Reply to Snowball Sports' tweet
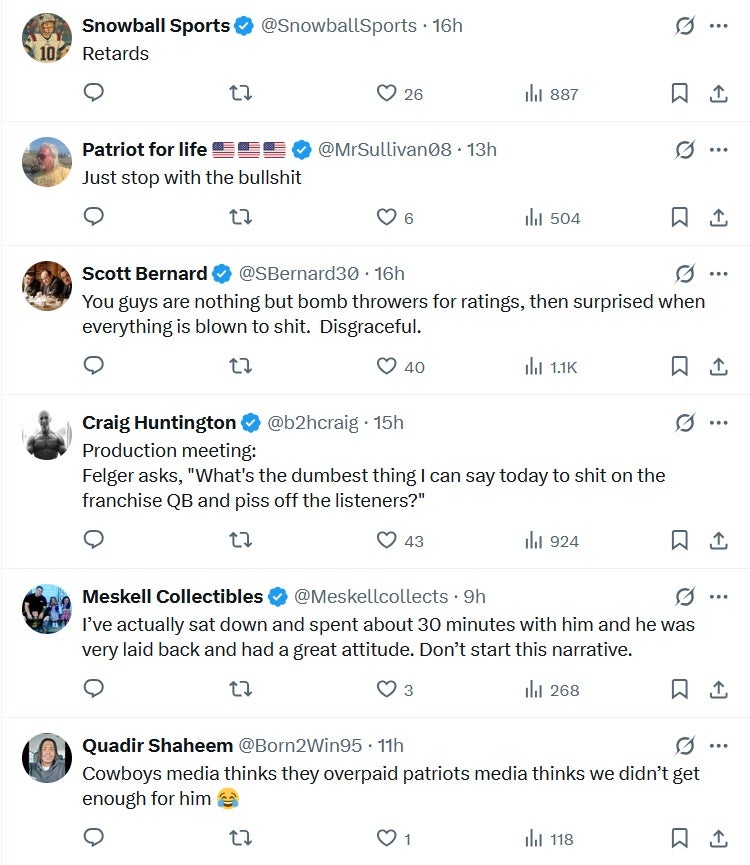The height and width of the screenshot is (865, 750). [94, 93]
